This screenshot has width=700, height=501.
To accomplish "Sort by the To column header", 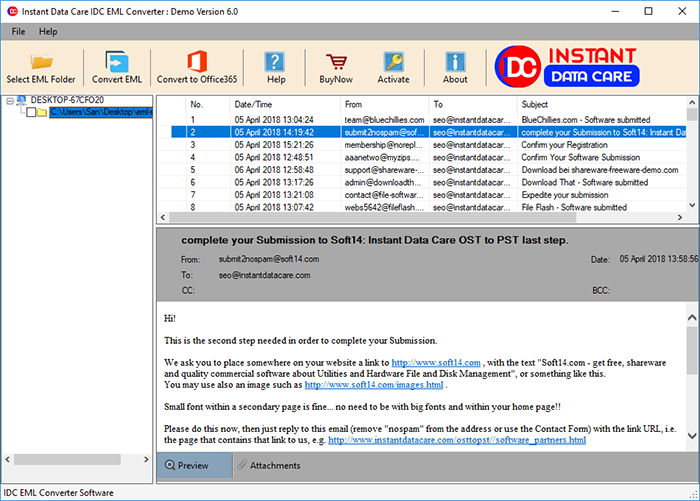I will pyautogui.click(x=473, y=104).
